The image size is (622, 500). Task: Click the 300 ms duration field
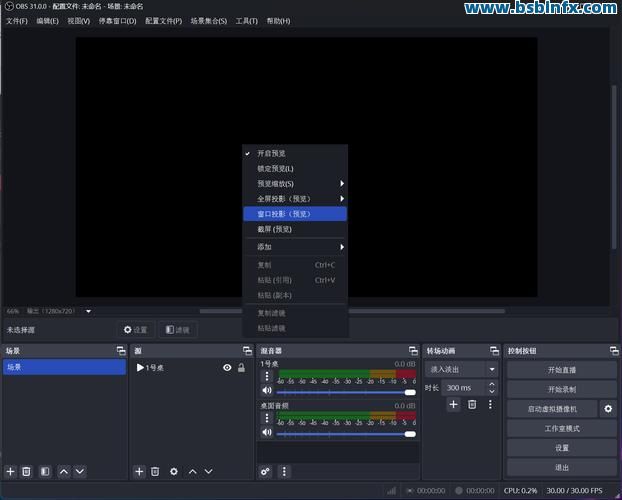tap(464, 388)
